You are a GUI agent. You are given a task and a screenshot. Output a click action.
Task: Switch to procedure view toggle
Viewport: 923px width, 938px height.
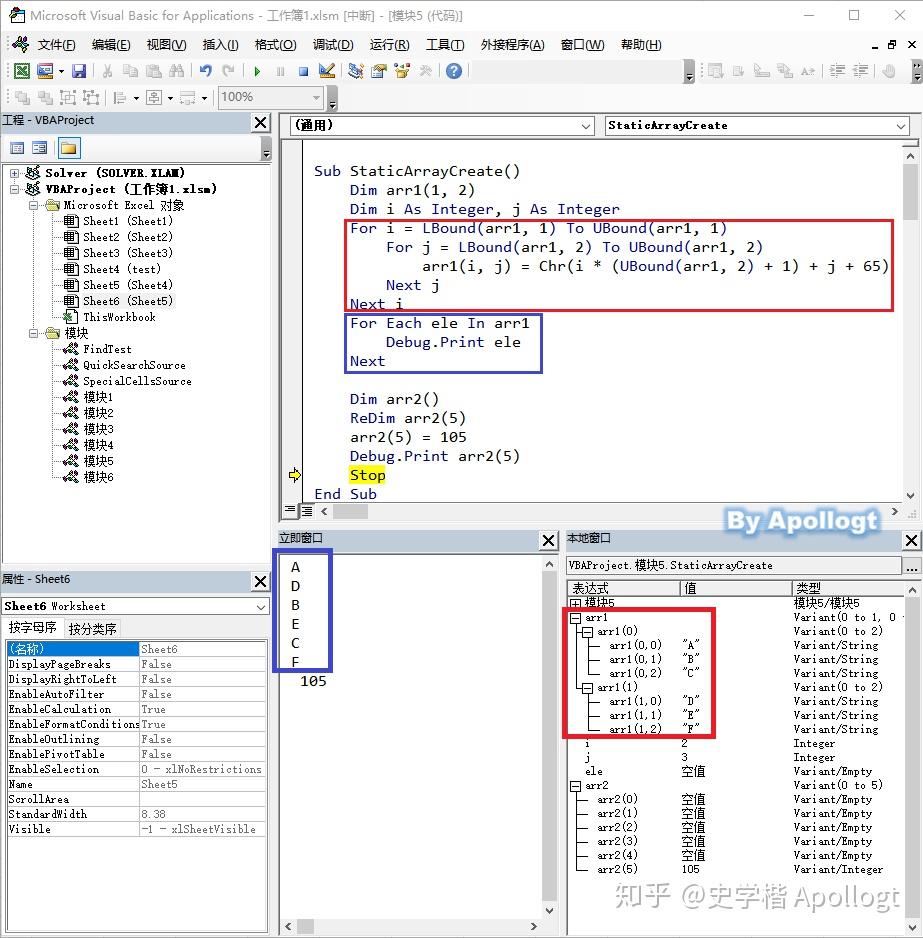(290, 511)
